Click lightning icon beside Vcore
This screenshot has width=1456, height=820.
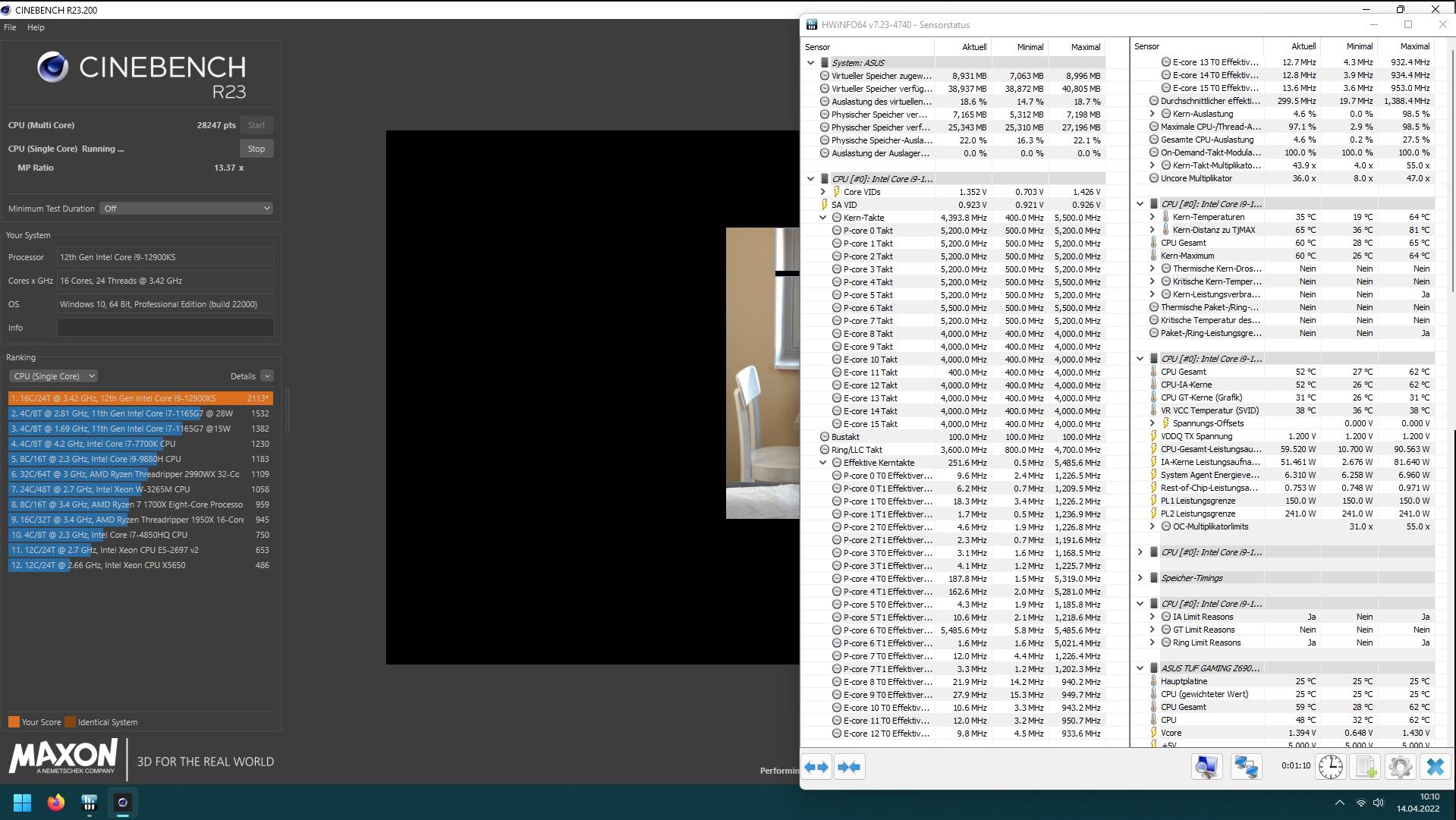[x=1153, y=733]
